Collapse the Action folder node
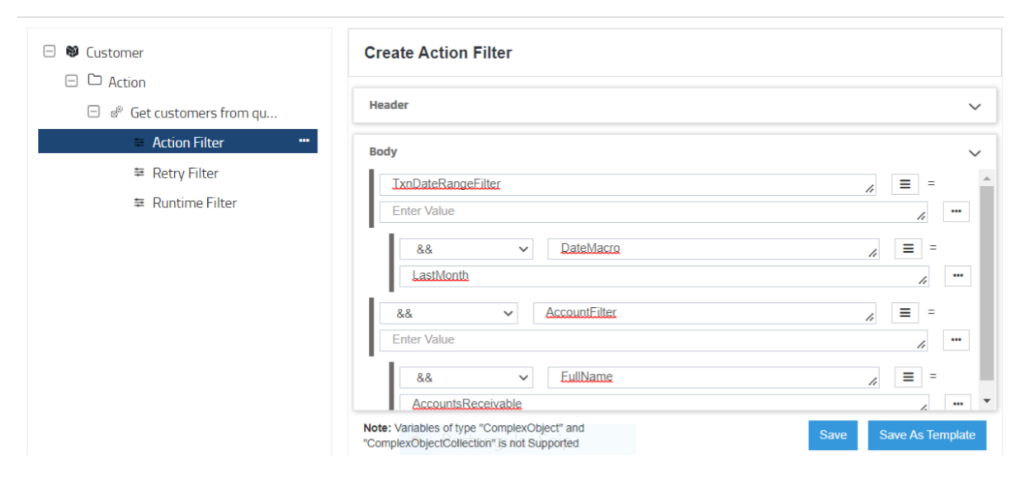The image size is (1032, 491). coord(71,82)
